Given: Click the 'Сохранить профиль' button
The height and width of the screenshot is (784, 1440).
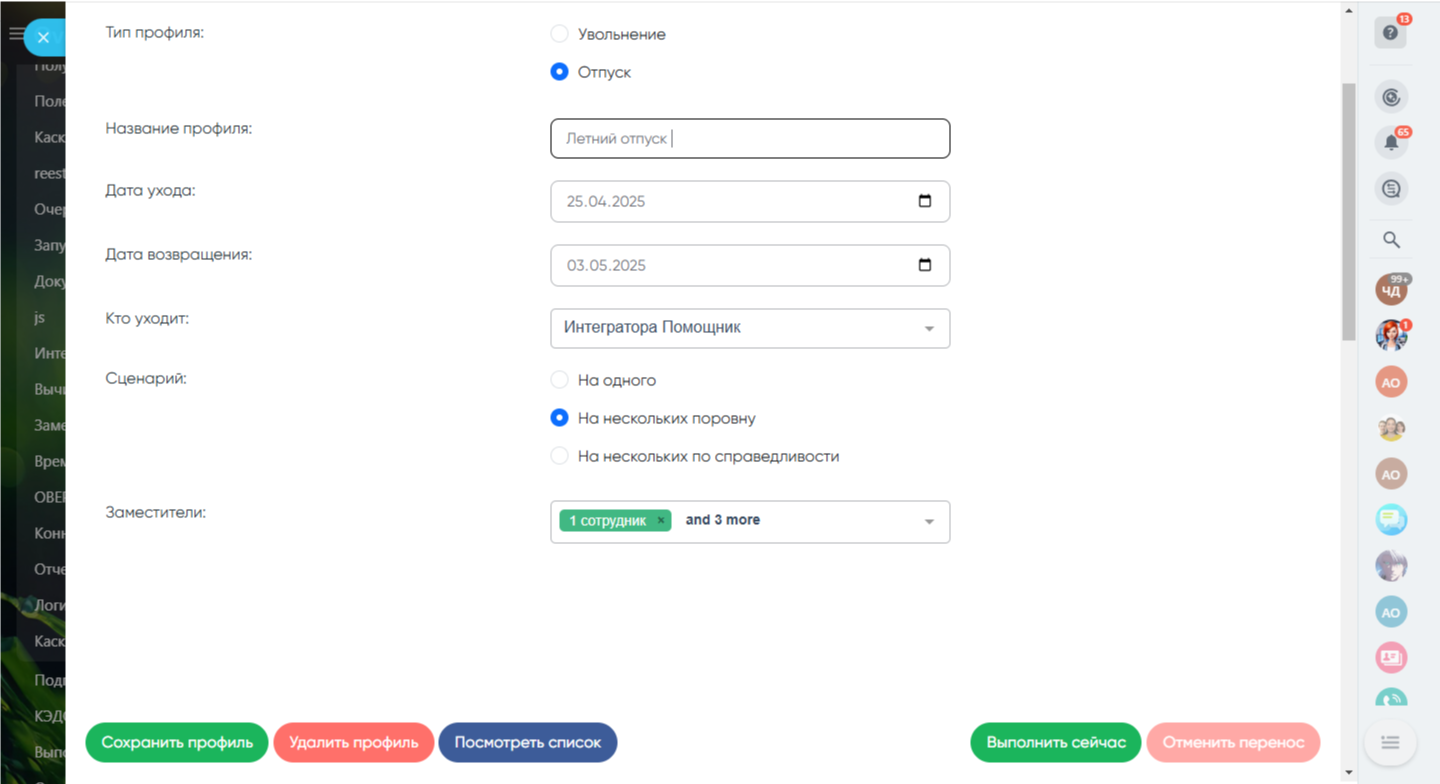Looking at the screenshot, I should (176, 743).
